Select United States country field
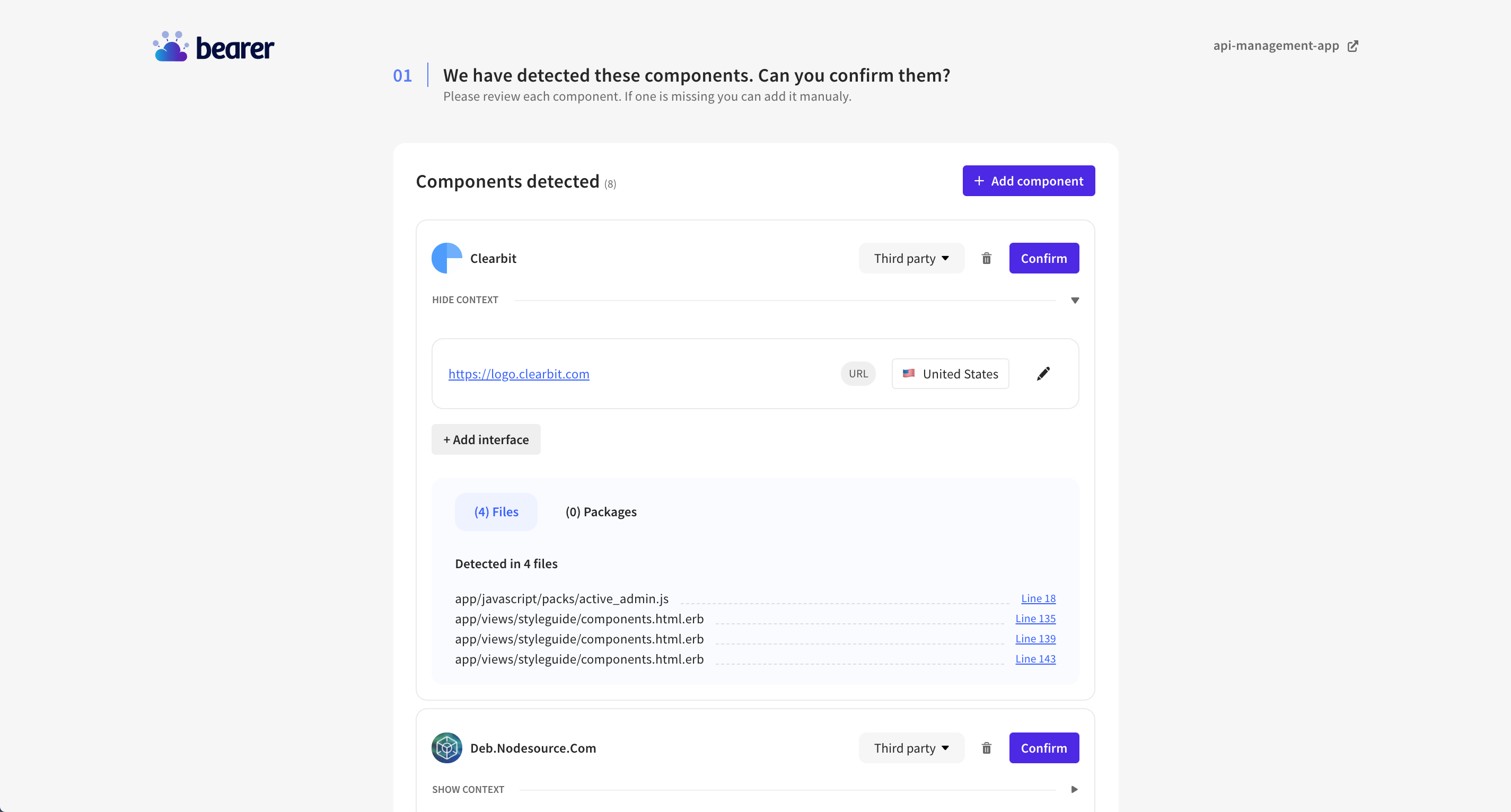The height and width of the screenshot is (812, 1511). pyautogui.click(x=950, y=374)
